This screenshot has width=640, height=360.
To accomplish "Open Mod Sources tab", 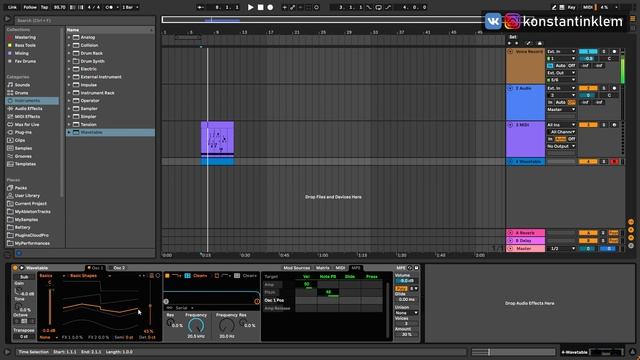I will 297,268.
